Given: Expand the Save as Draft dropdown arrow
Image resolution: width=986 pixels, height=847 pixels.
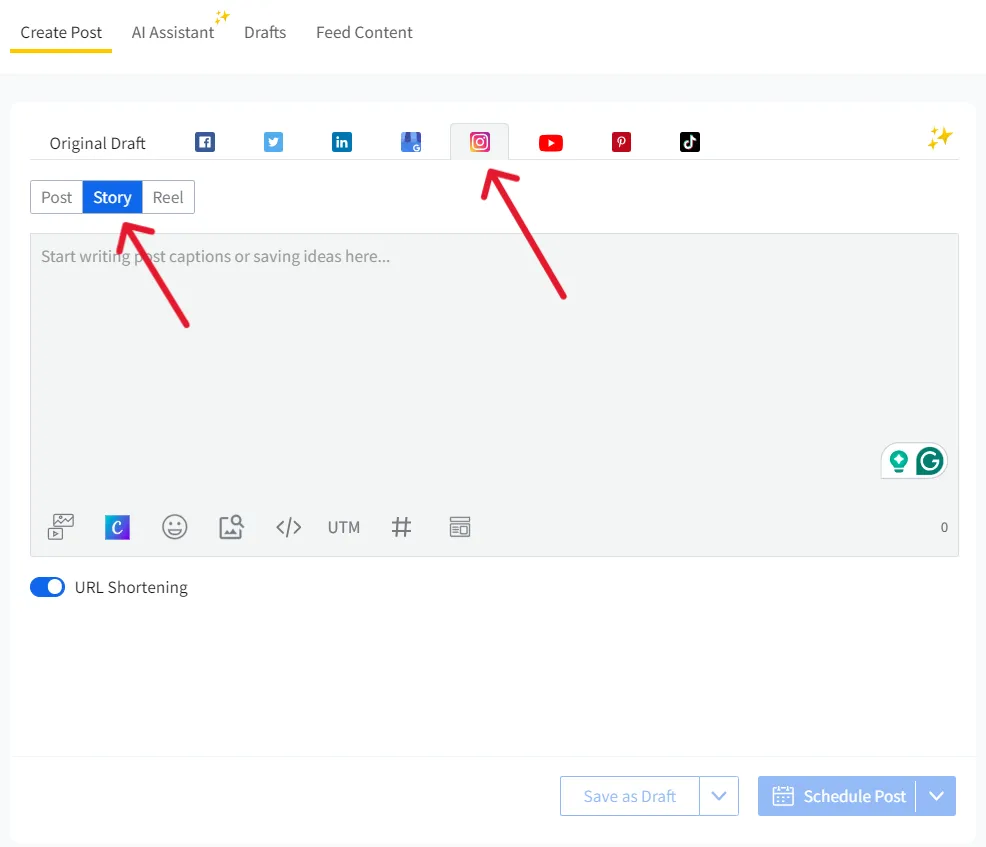Looking at the screenshot, I should coord(718,795).
